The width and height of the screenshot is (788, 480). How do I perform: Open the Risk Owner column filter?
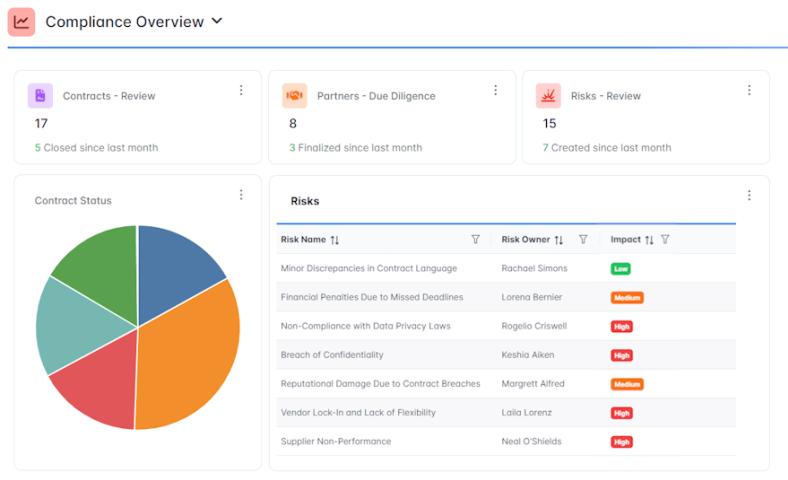[583, 240]
